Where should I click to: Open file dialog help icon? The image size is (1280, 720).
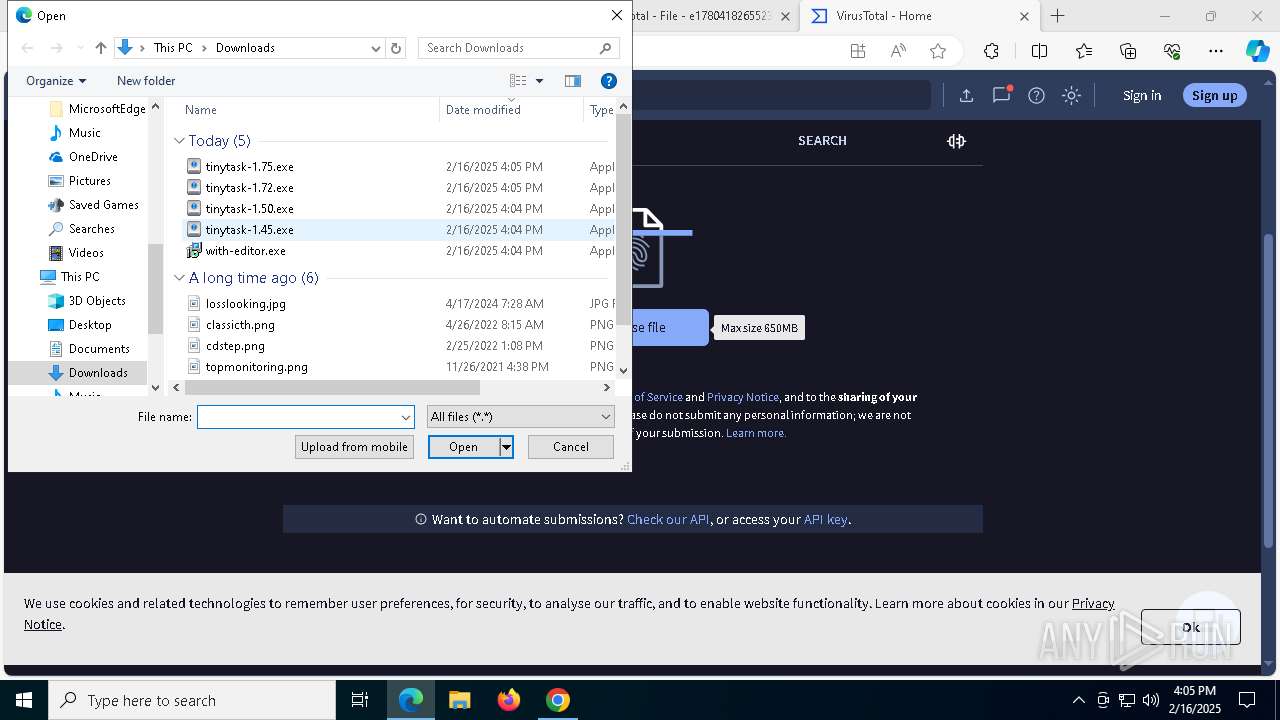[x=608, y=81]
